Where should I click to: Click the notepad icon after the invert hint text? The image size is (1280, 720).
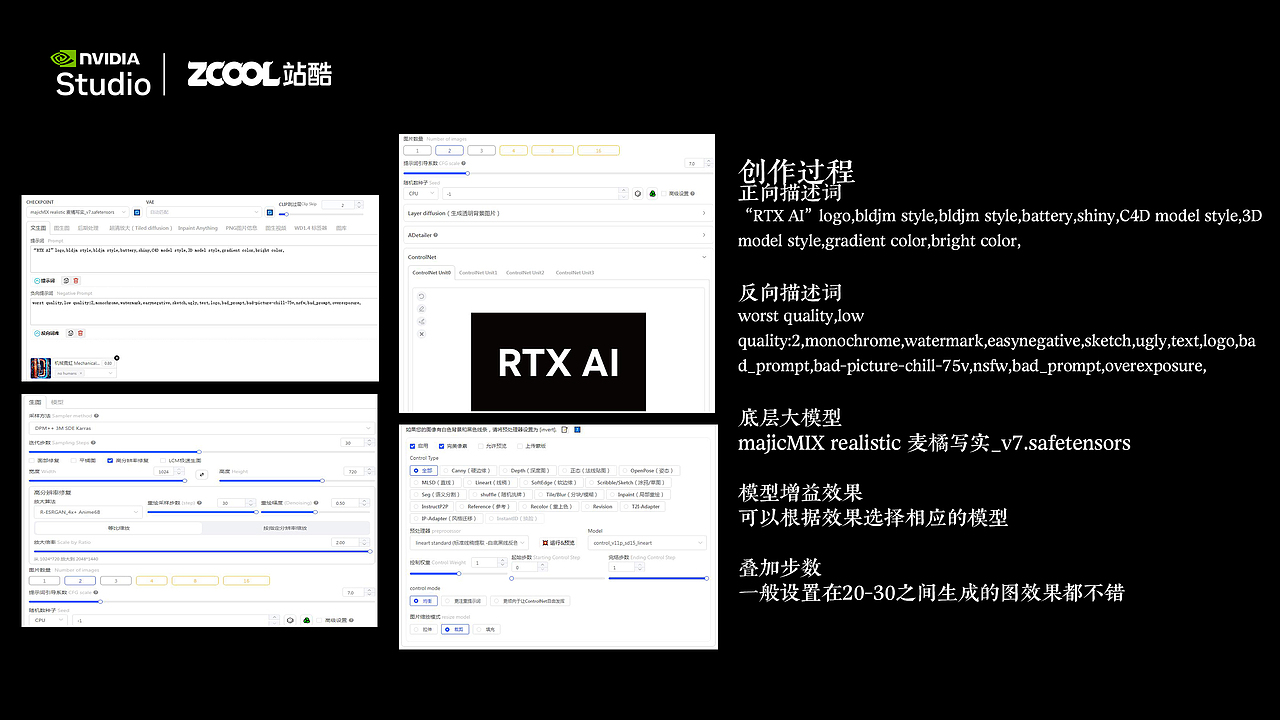pos(564,430)
